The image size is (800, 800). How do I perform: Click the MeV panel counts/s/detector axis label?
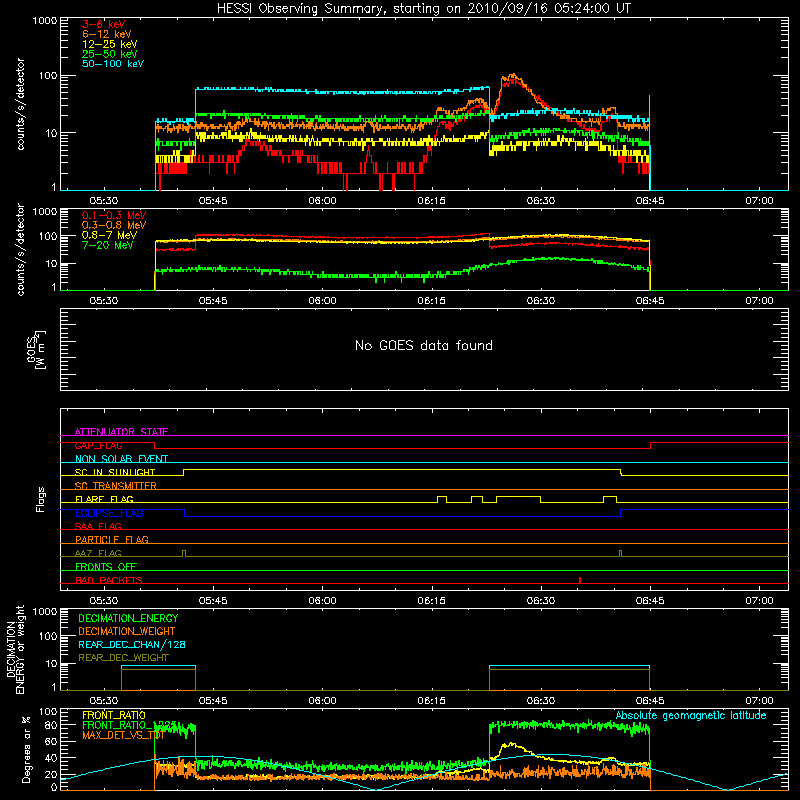[20, 249]
